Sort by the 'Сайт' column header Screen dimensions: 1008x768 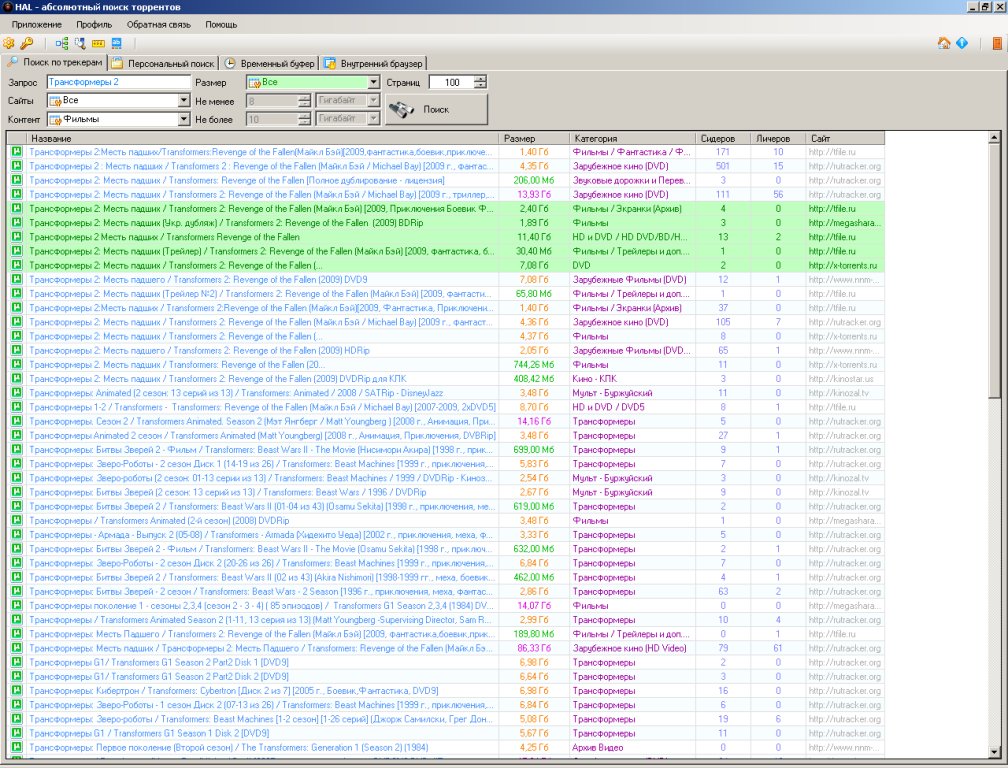click(845, 138)
